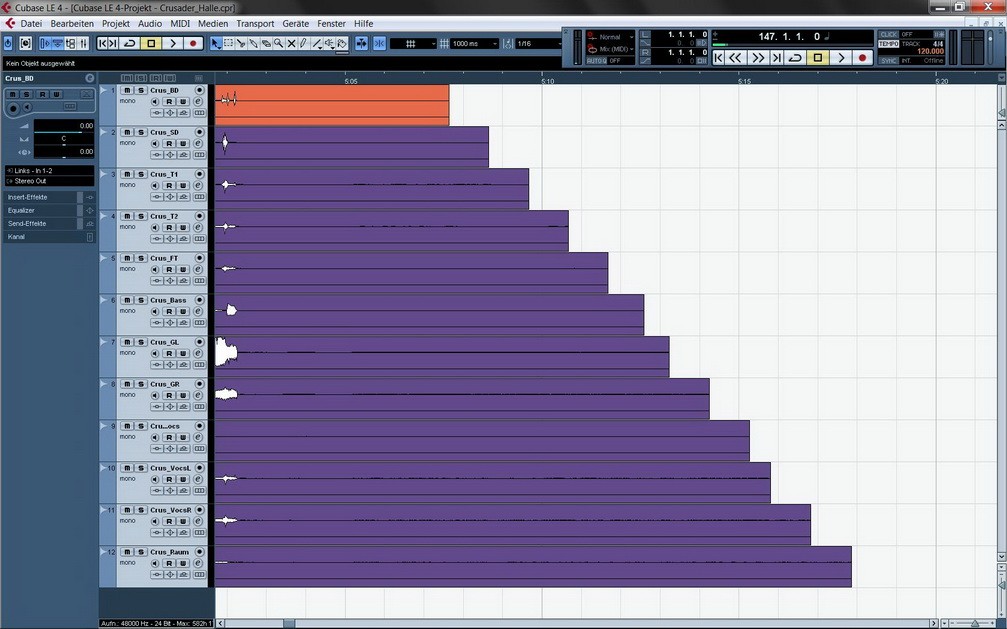The height and width of the screenshot is (629, 1007).
Task: Select the Glue tool in toolbar
Action: (x=253, y=44)
